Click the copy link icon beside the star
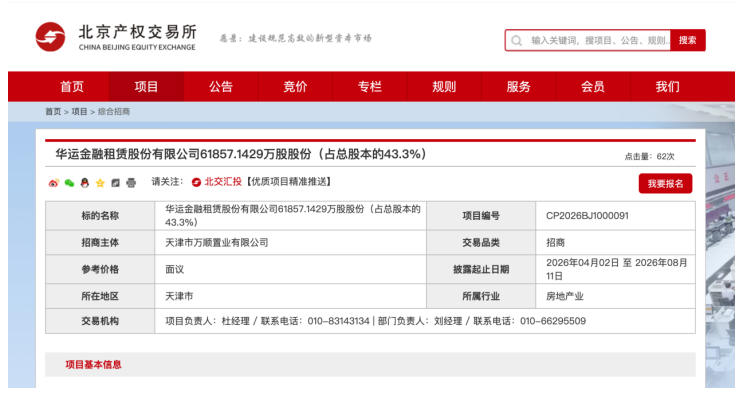The height and width of the screenshot is (404, 749). pyautogui.click(x=116, y=183)
